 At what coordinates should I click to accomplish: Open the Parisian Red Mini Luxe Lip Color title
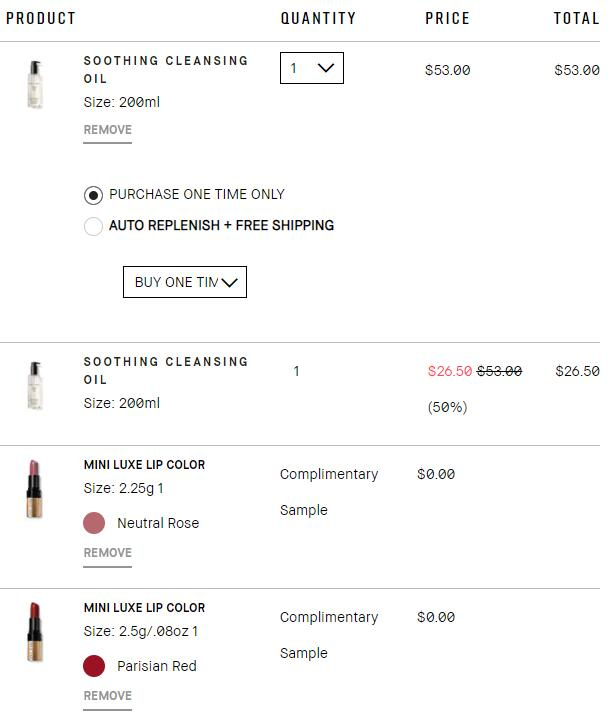click(x=144, y=608)
